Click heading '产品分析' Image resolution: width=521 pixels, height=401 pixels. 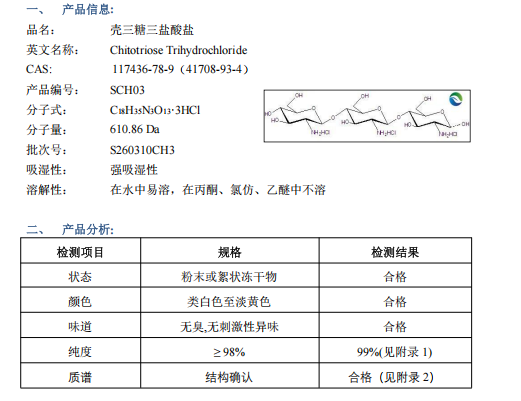click(x=88, y=229)
